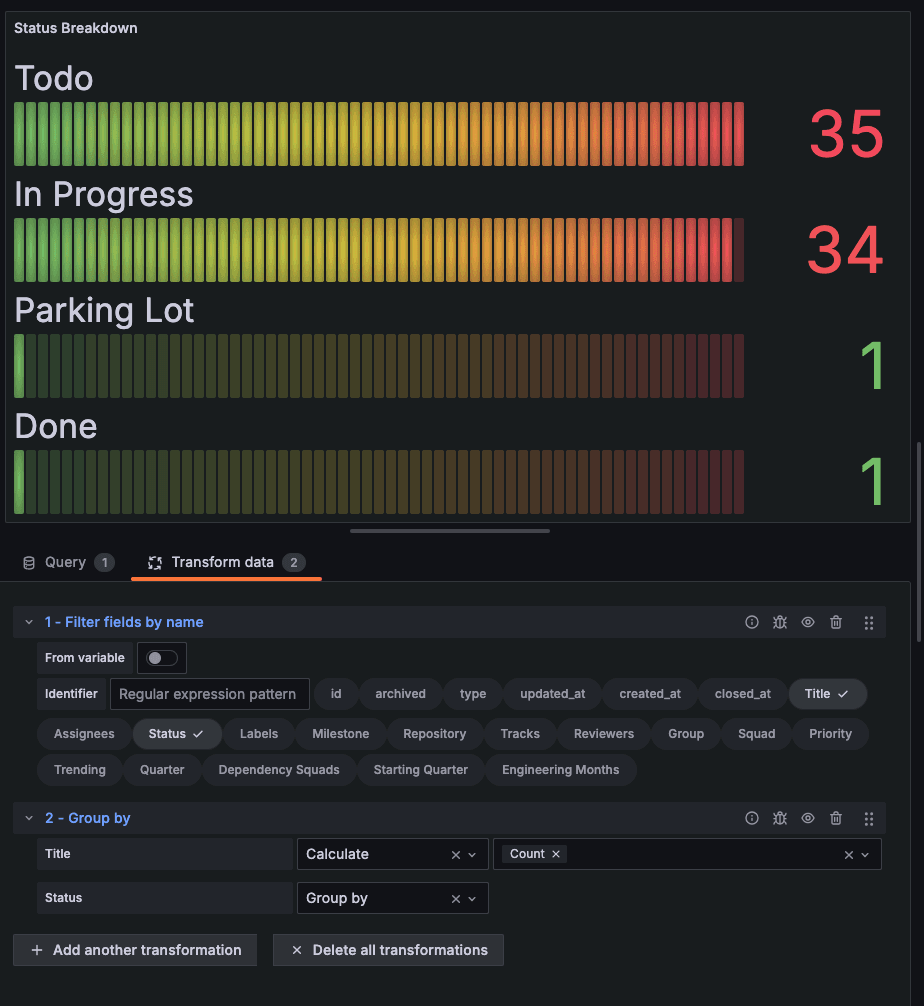Click the debug icon on Group by transformation
Image resolution: width=924 pixels, height=1006 pixels.
tap(780, 818)
